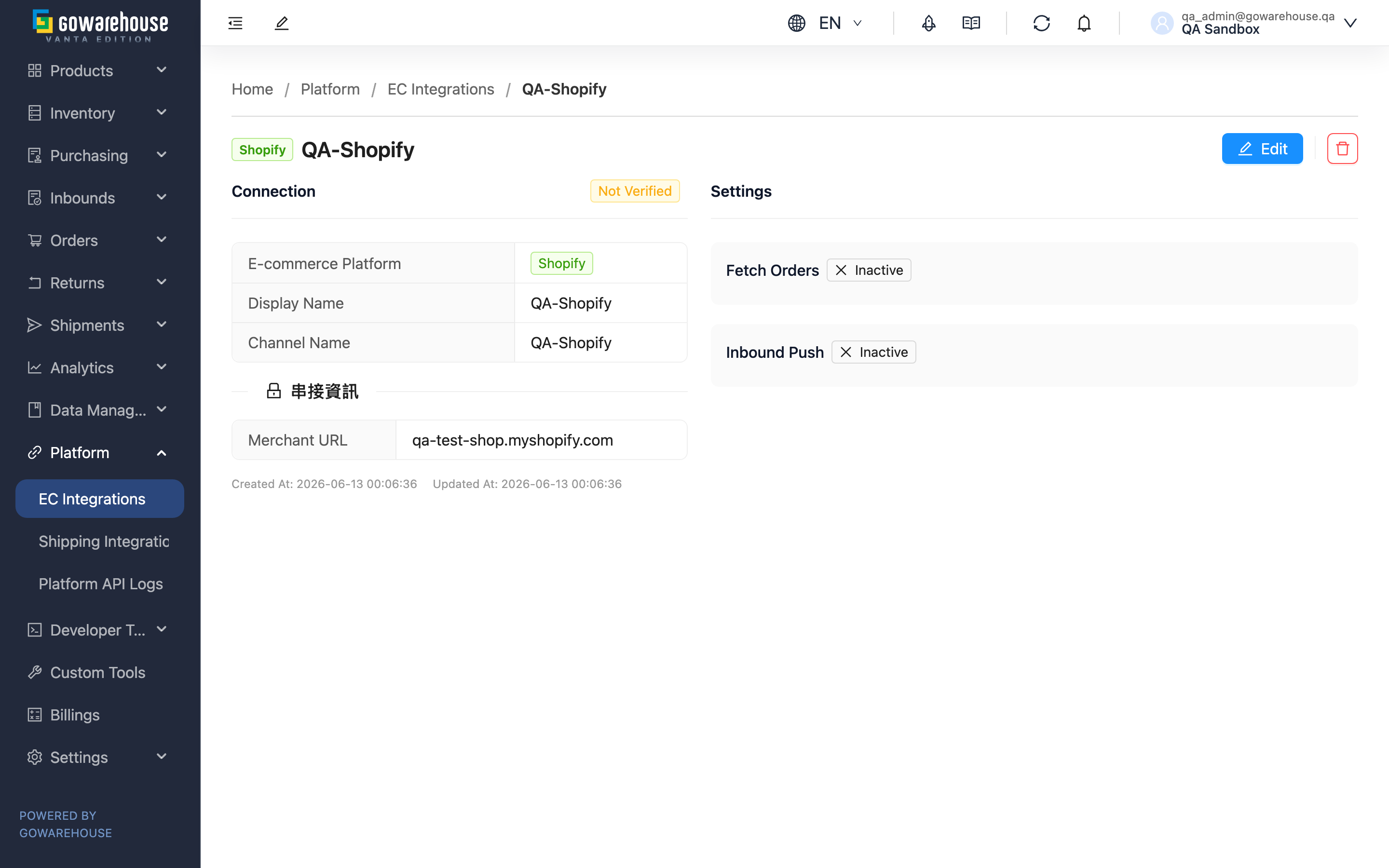Click the Platform link icon
The image size is (1389, 868).
34,452
